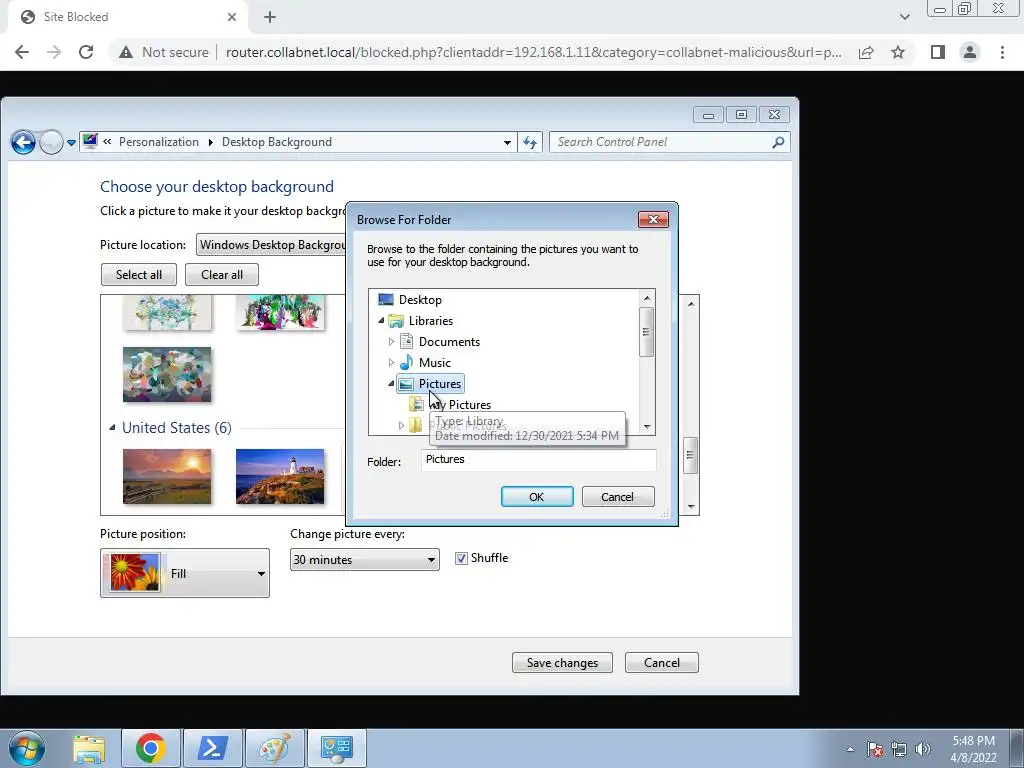Open Paint from taskbar
This screenshot has width=1024, height=768.
(275, 748)
